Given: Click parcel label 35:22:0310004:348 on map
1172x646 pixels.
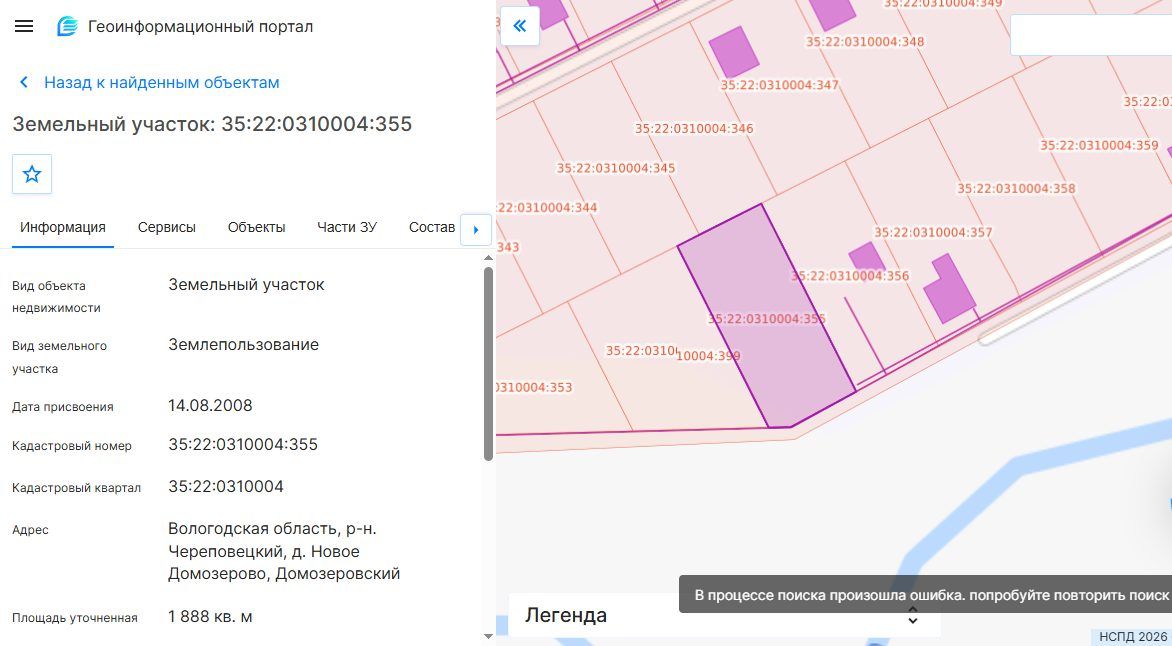Looking at the screenshot, I should (x=865, y=42).
